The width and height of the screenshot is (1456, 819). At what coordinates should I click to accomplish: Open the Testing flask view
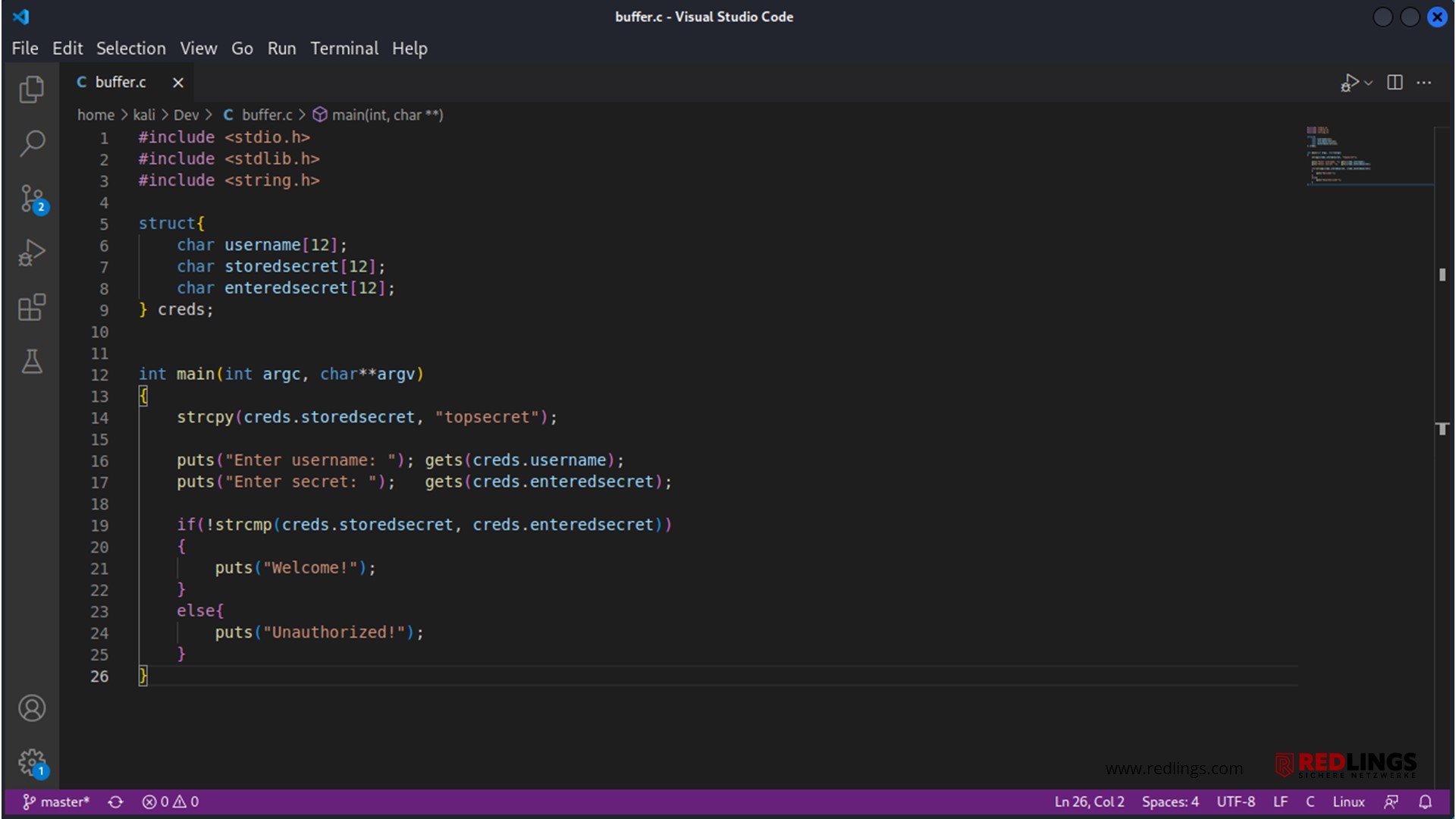(x=31, y=362)
